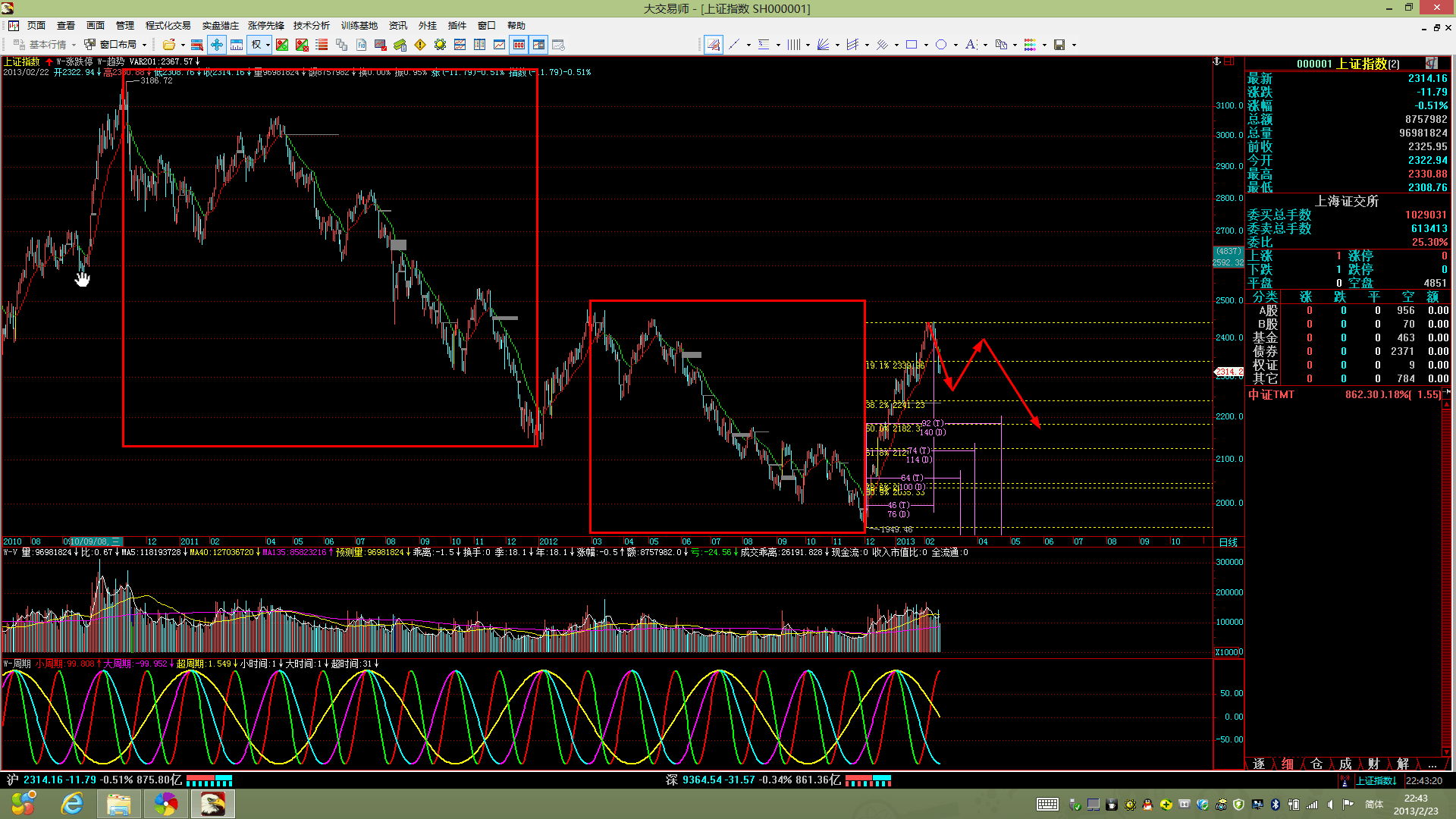Select the trend line drawing tool
This screenshot has height=819, width=1456.
(x=734, y=45)
